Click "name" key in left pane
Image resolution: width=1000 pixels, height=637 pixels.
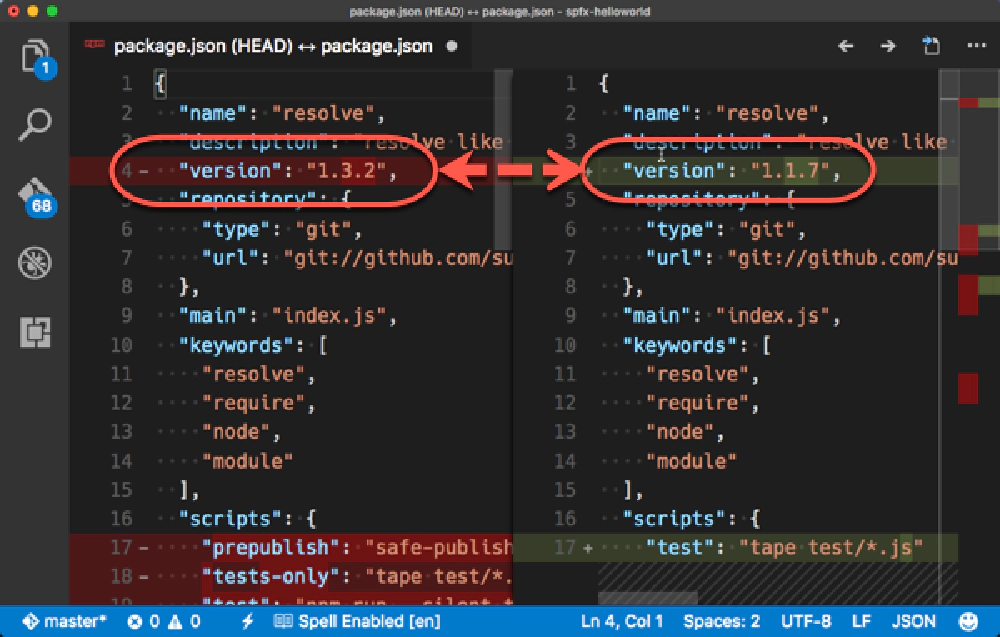(x=213, y=113)
